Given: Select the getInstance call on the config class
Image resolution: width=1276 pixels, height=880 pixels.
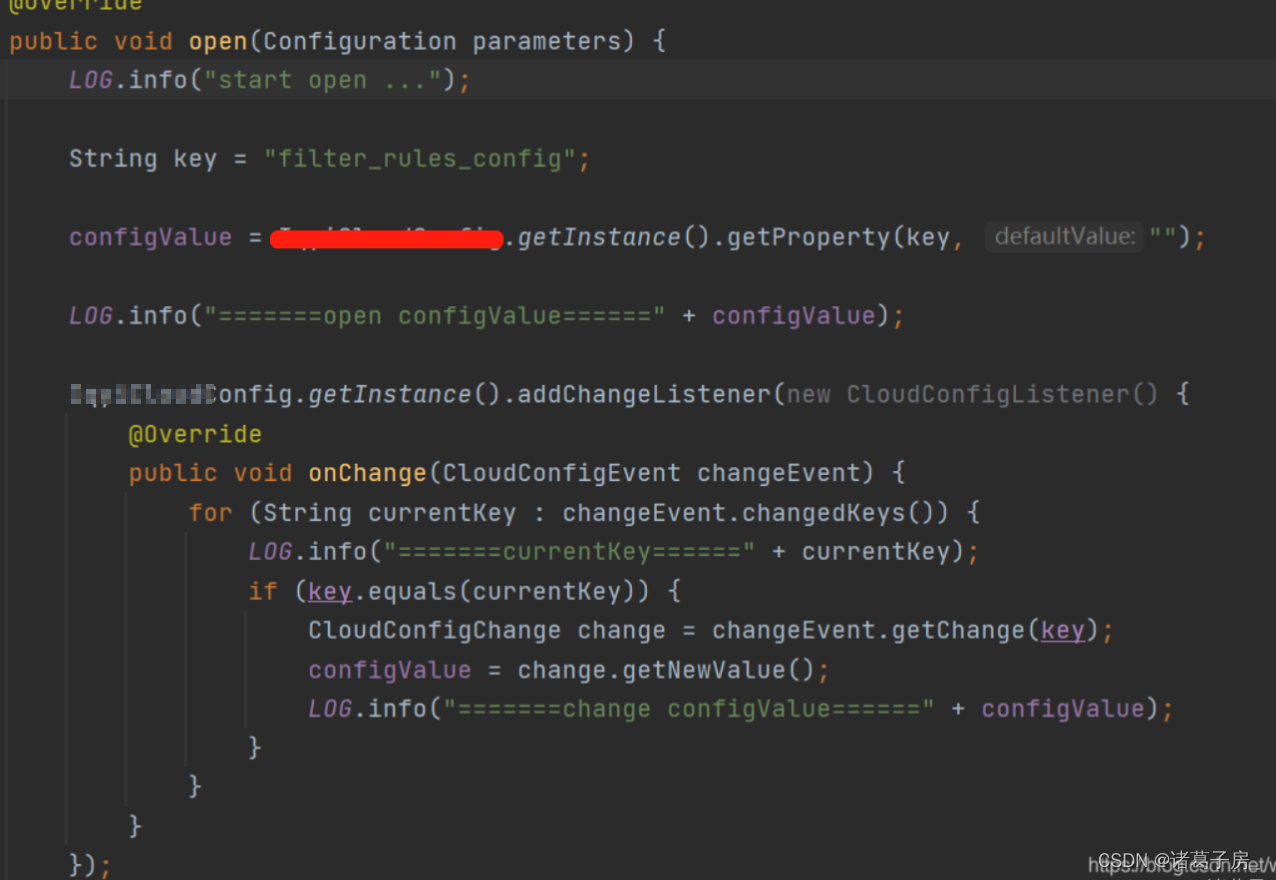Looking at the screenshot, I should [598, 236].
